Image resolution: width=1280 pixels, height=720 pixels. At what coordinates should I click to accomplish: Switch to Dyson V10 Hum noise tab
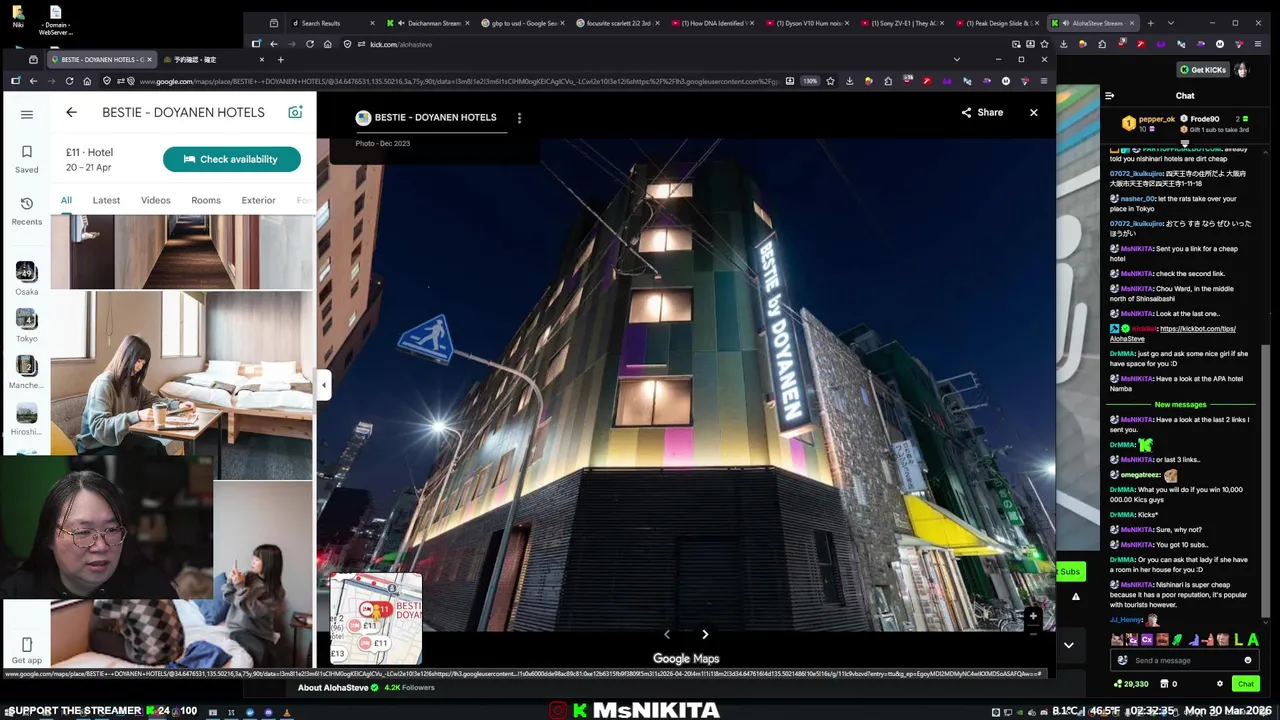pyautogui.click(x=808, y=23)
